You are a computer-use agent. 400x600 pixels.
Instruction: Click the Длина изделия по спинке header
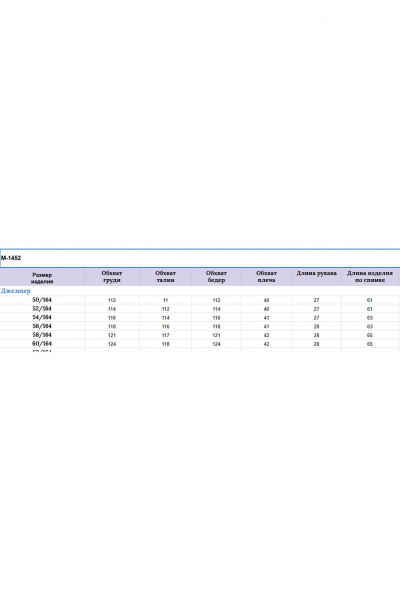[x=370, y=277]
